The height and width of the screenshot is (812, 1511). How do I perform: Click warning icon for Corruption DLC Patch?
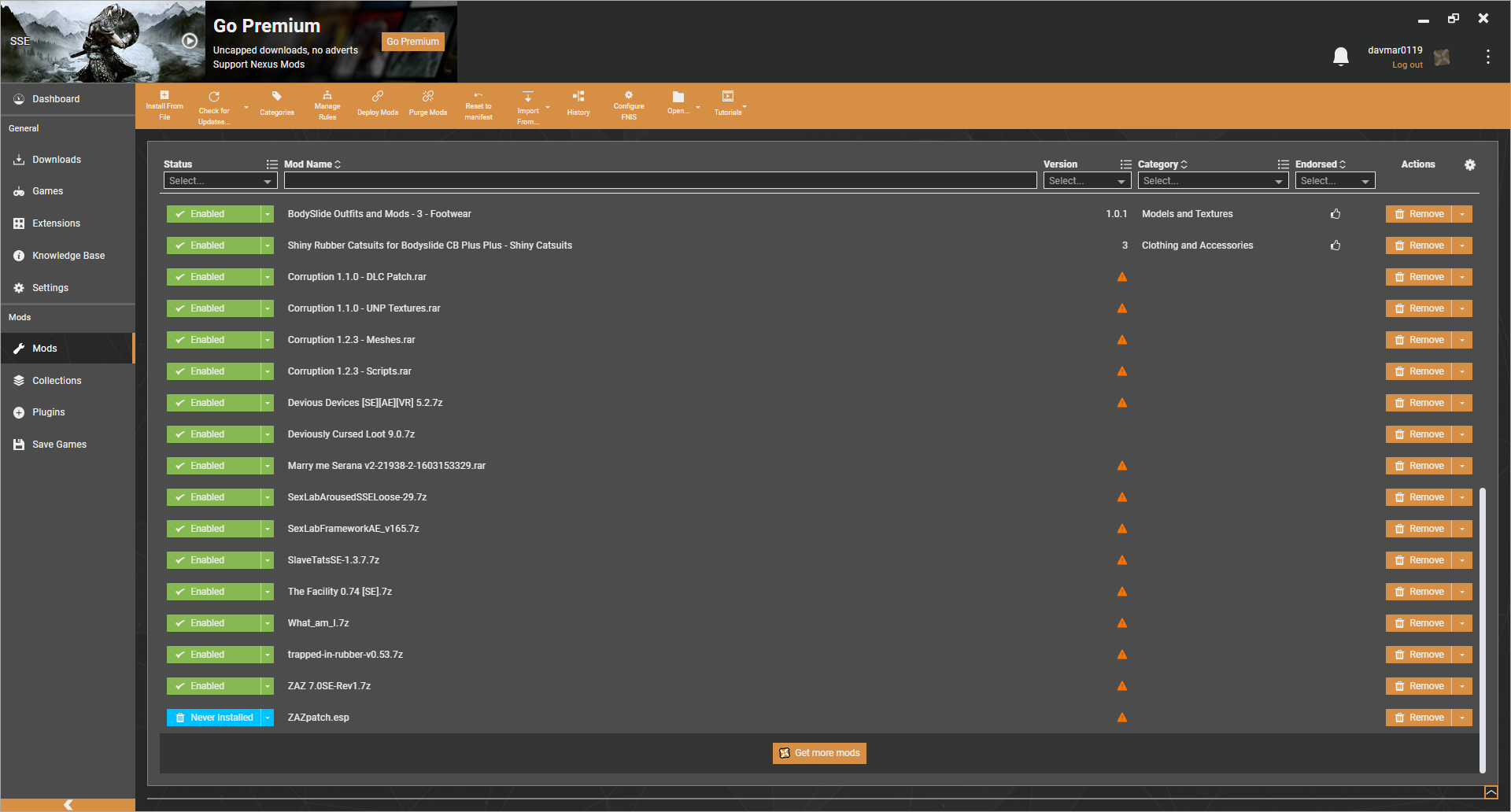(1122, 277)
